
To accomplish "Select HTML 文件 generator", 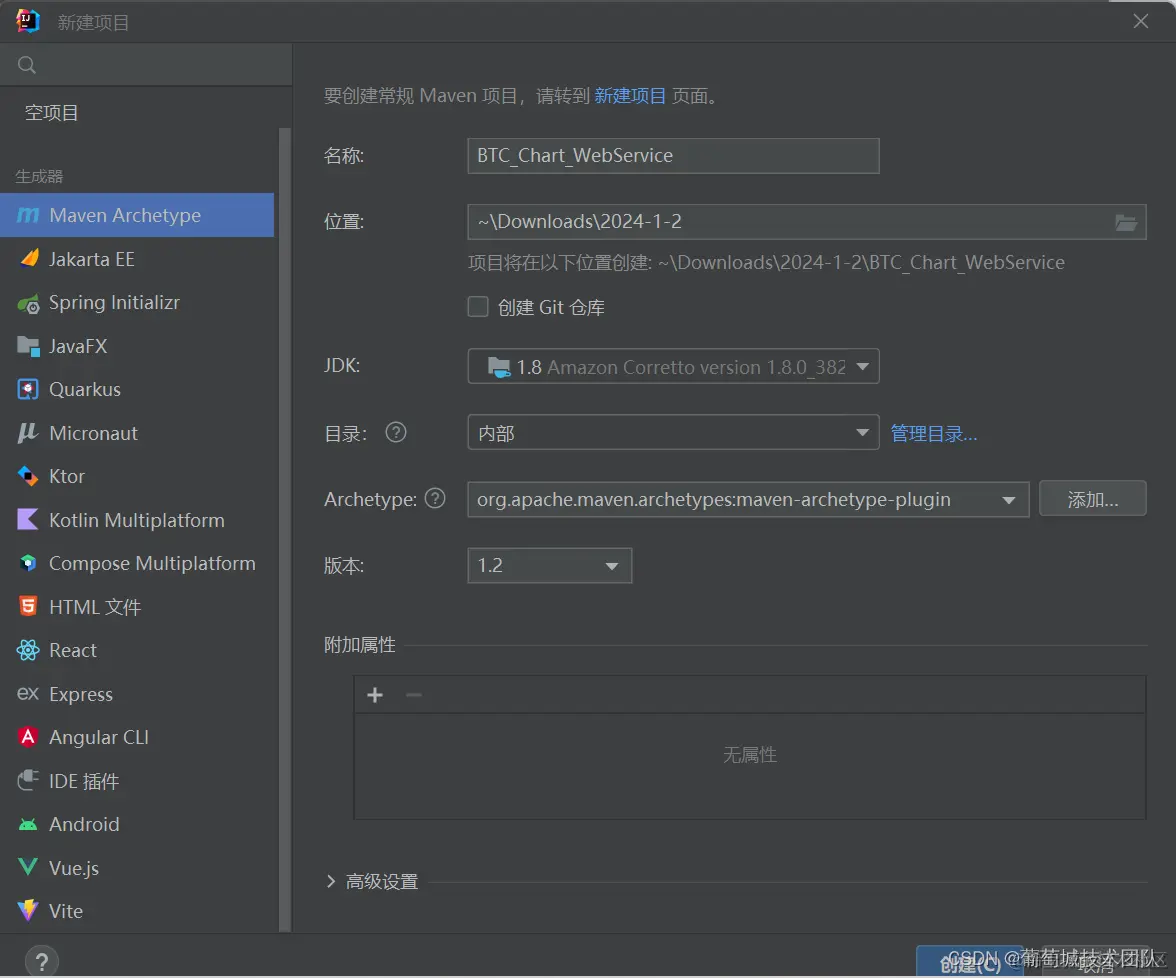I will (x=137, y=607).
